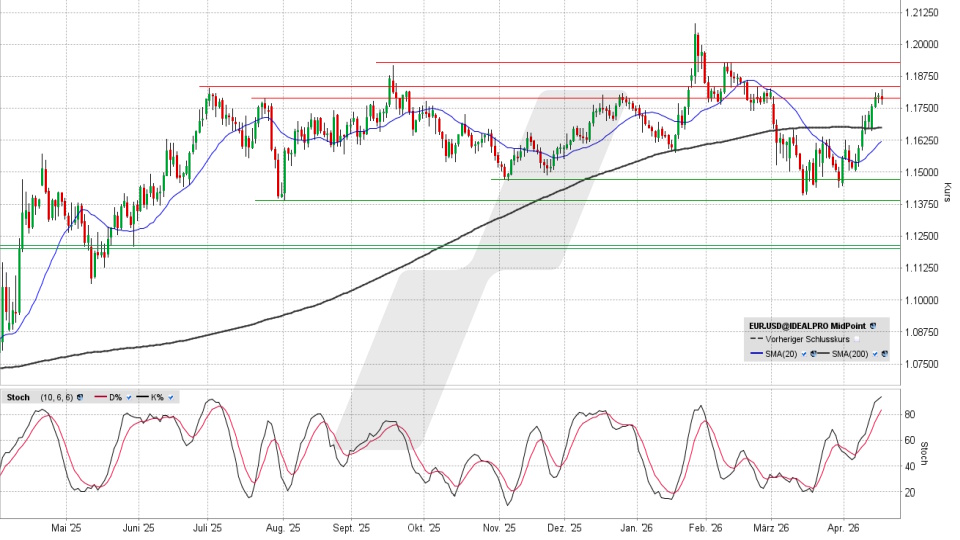Viewport: 960px width, 540px height.
Task: Click the Juli '25 date label
Action: click(x=206, y=528)
